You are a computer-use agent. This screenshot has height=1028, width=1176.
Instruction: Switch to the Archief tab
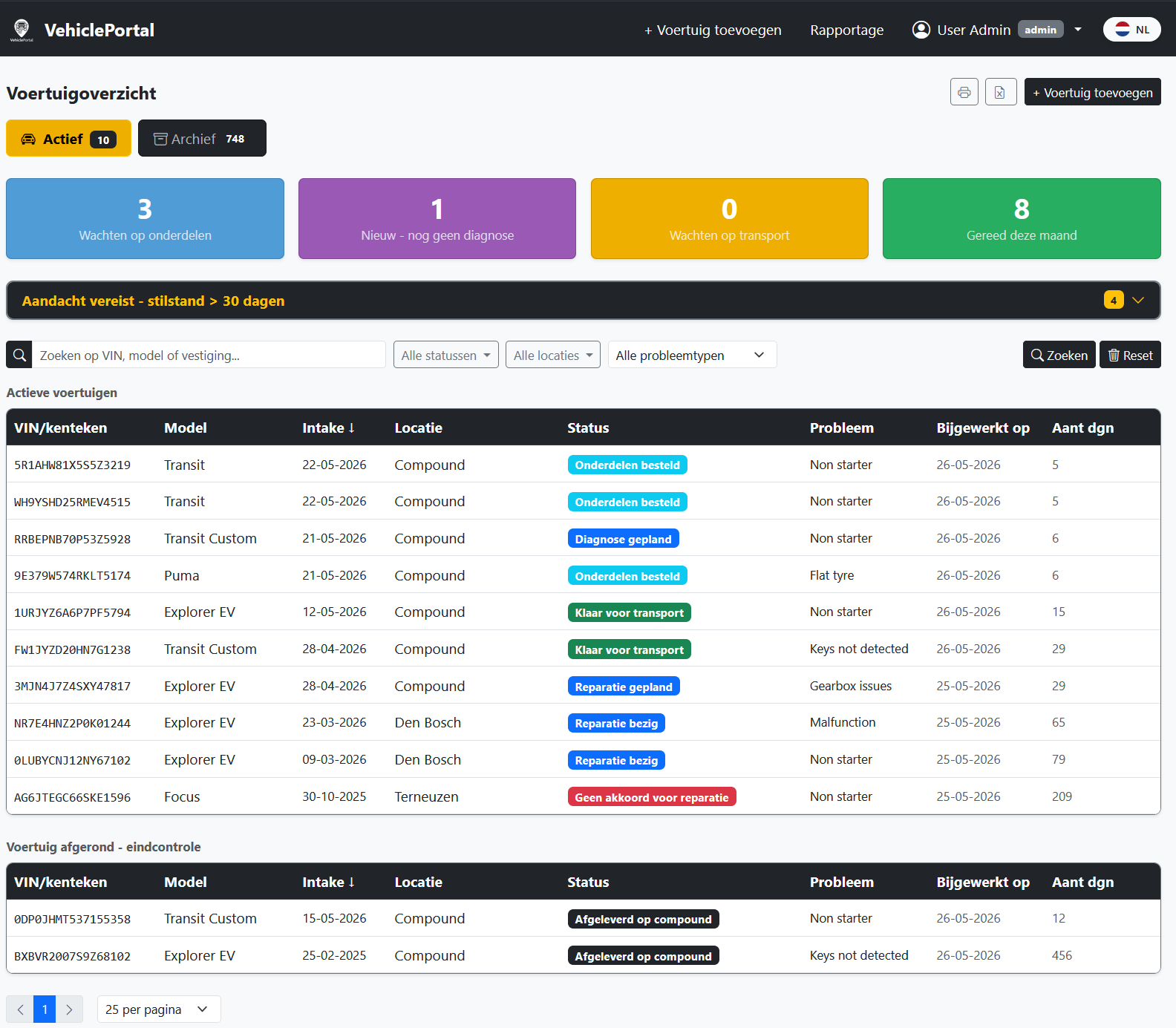click(x=202, y=138)
